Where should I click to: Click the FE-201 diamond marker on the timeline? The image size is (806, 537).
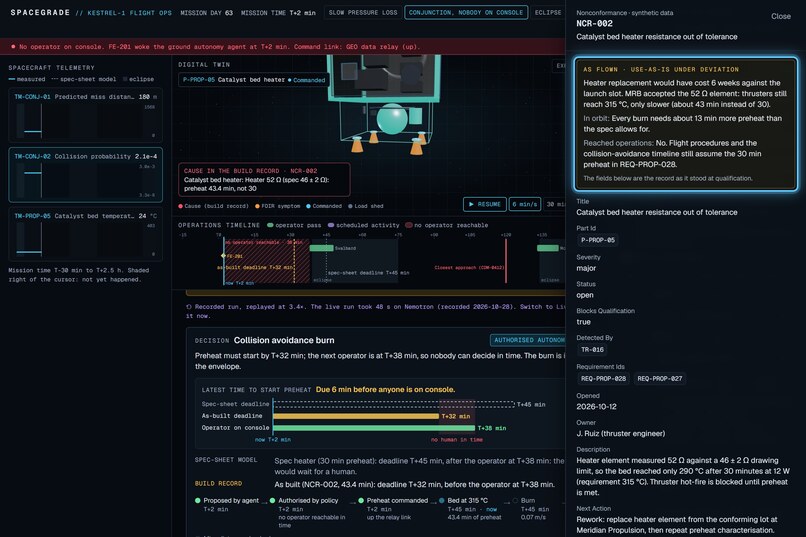pyautogui.click(x=223, y=255)
